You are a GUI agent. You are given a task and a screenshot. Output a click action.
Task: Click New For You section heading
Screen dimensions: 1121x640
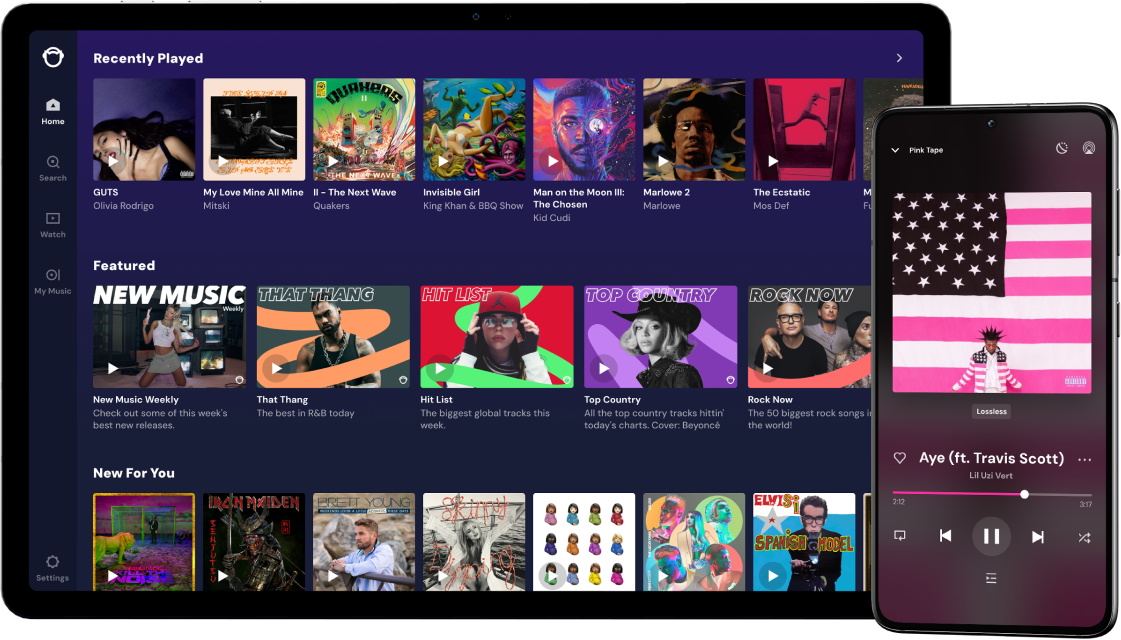pyautogui.click(x=134, y=473)
